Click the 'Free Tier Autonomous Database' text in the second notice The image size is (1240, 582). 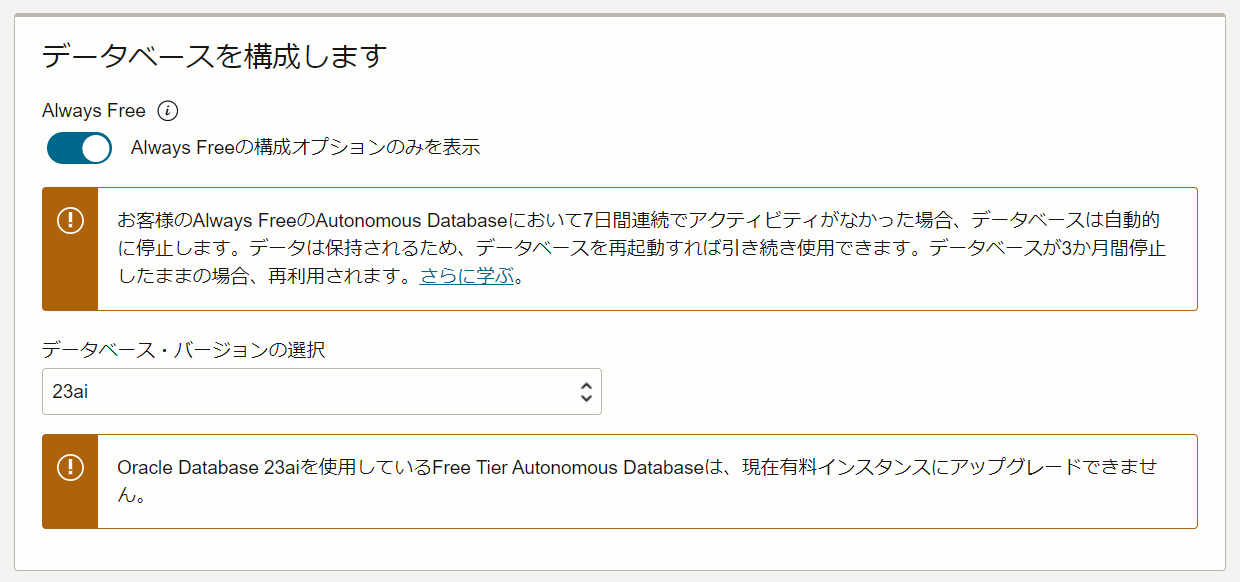click(569, 467)
